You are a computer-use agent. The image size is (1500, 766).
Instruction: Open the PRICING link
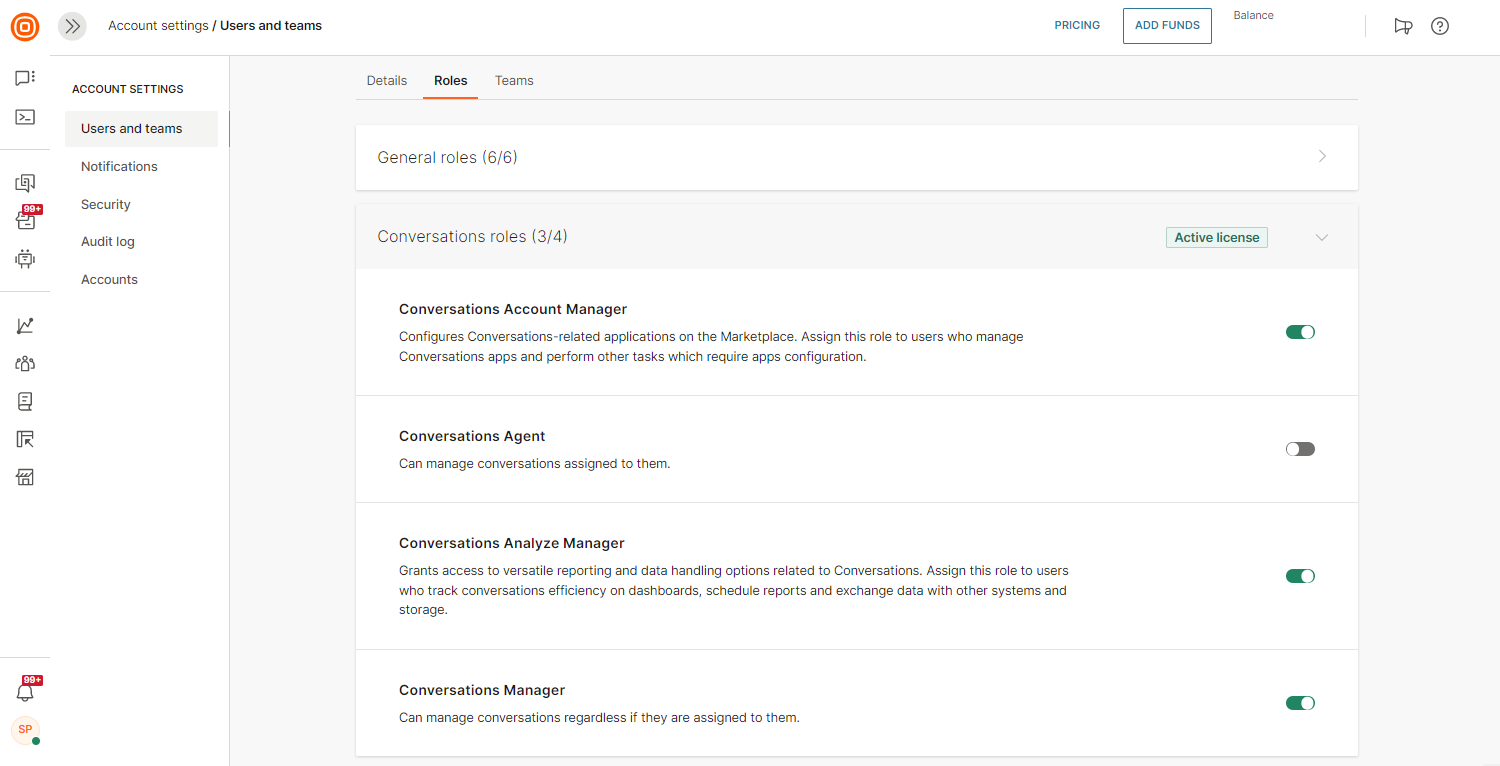click(x=1077, y=26)
